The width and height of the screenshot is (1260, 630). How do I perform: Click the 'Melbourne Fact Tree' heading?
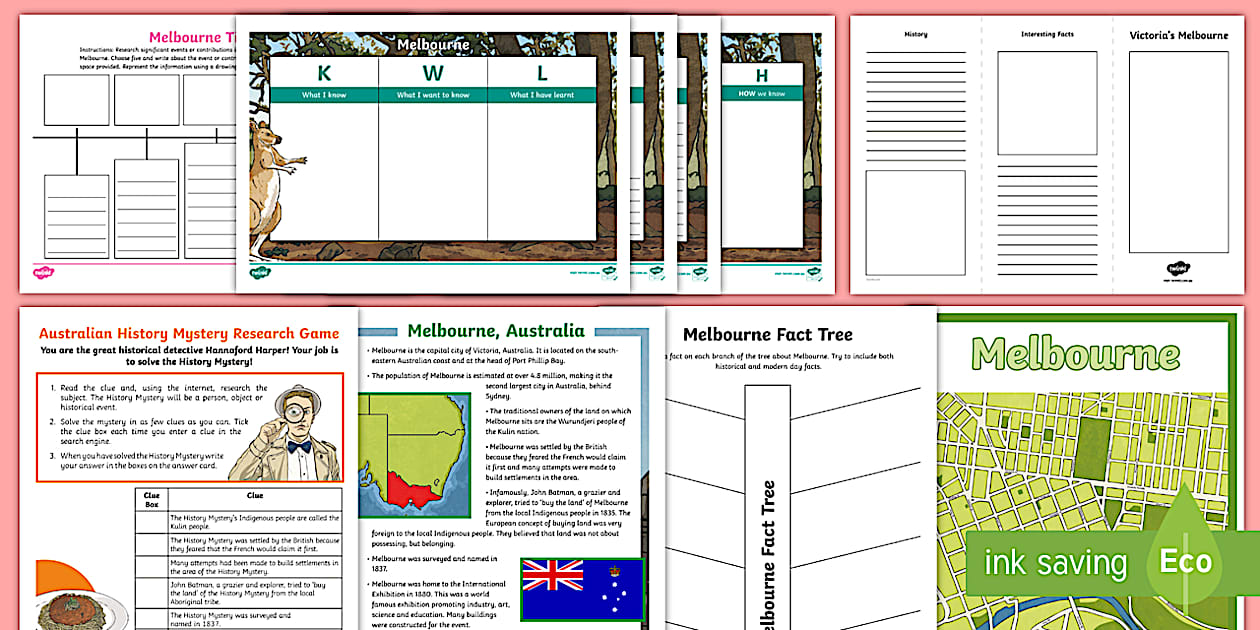click(x=767, y=335)
